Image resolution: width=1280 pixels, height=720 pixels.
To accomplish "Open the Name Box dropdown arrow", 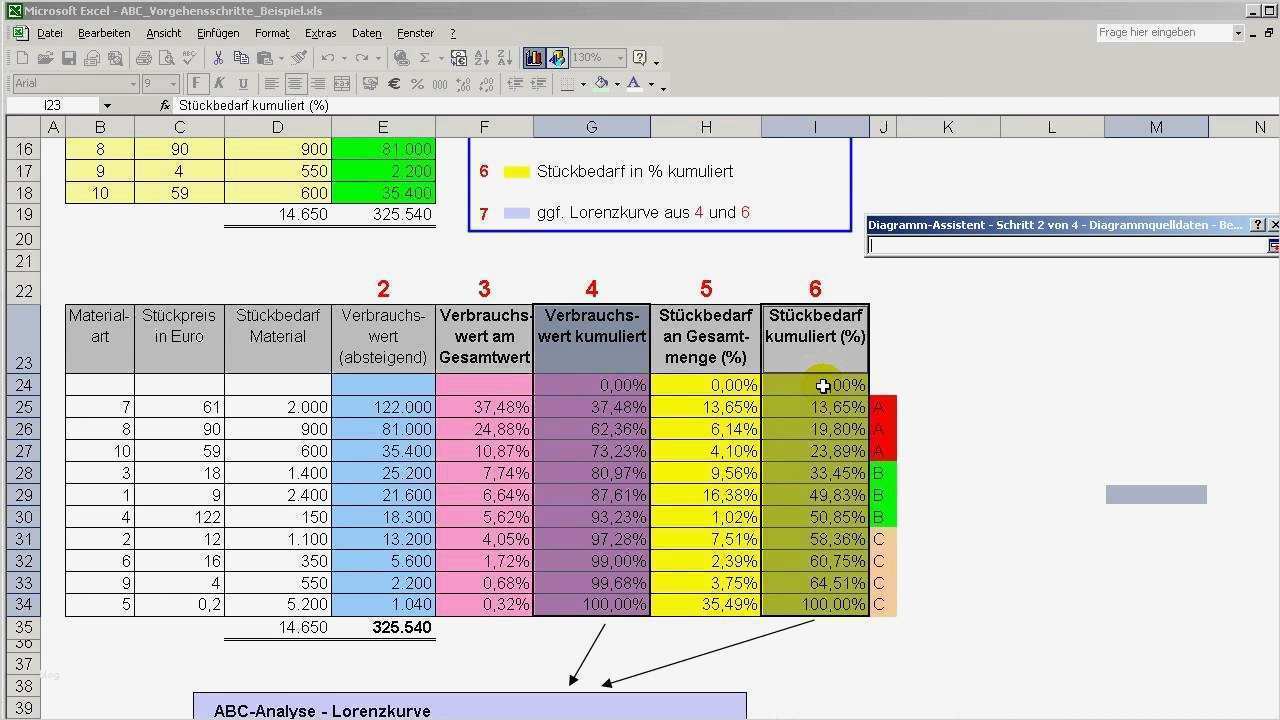I will (107, 106).
